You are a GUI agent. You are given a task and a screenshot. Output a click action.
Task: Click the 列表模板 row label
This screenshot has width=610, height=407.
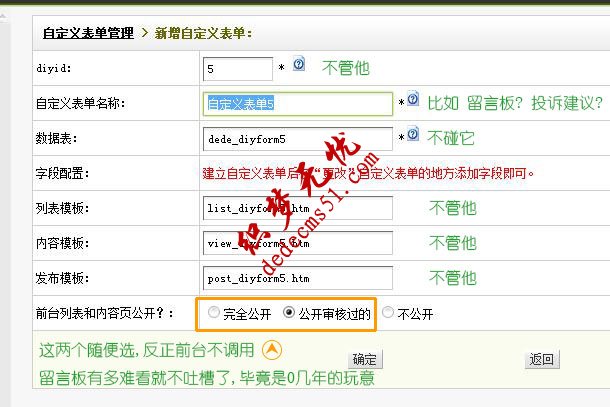(x=62, y=208)
